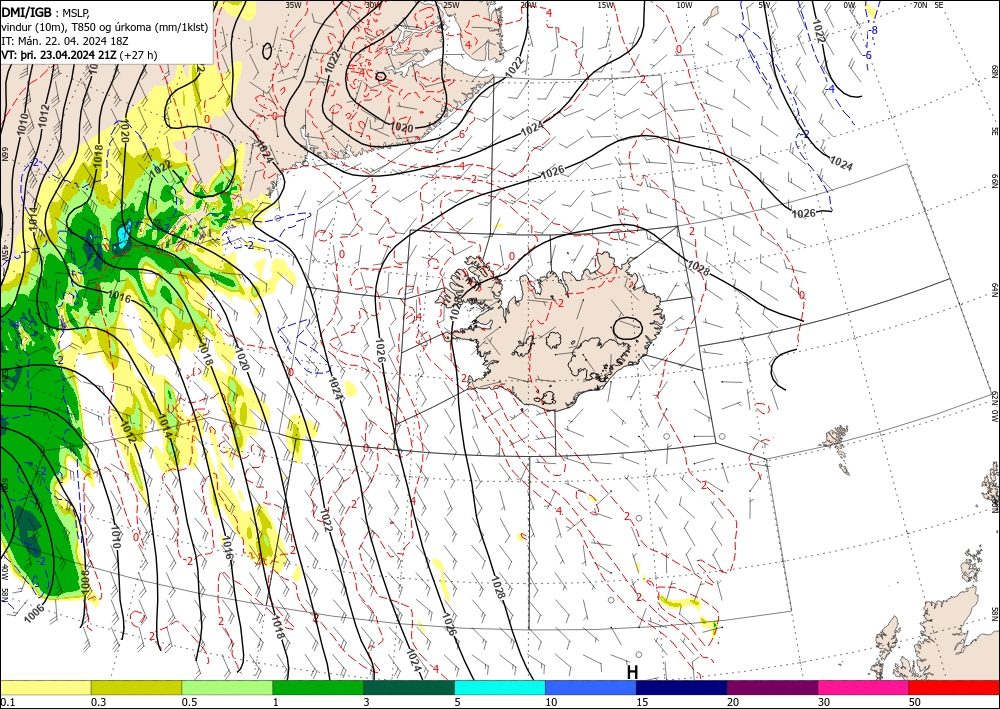1000x709 pixels.
Task: Click the 'IT: Mán. 22. 04. 2024 18Z' line
Action: click(65, 41)
